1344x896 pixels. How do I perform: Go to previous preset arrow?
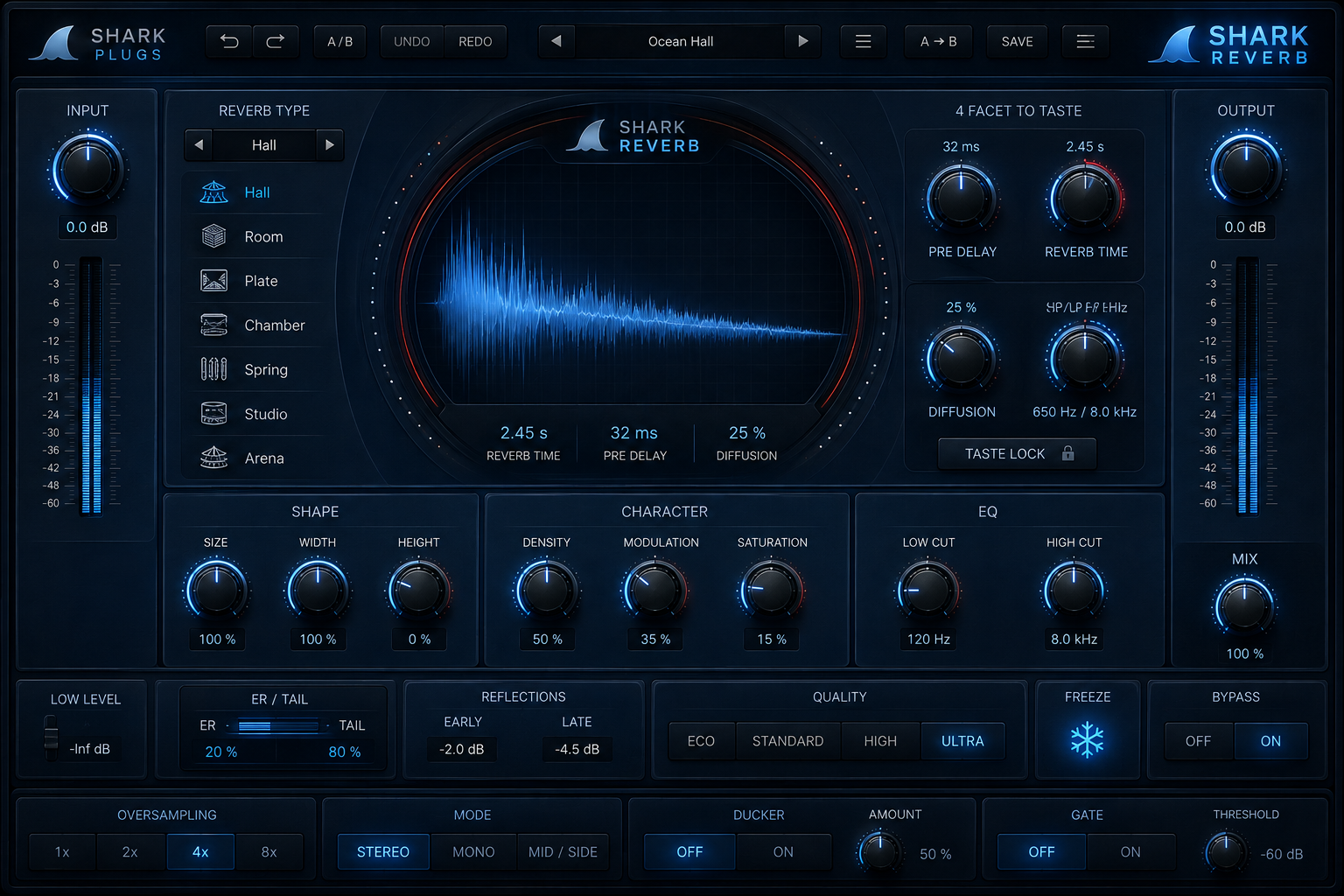coord(556,41)
